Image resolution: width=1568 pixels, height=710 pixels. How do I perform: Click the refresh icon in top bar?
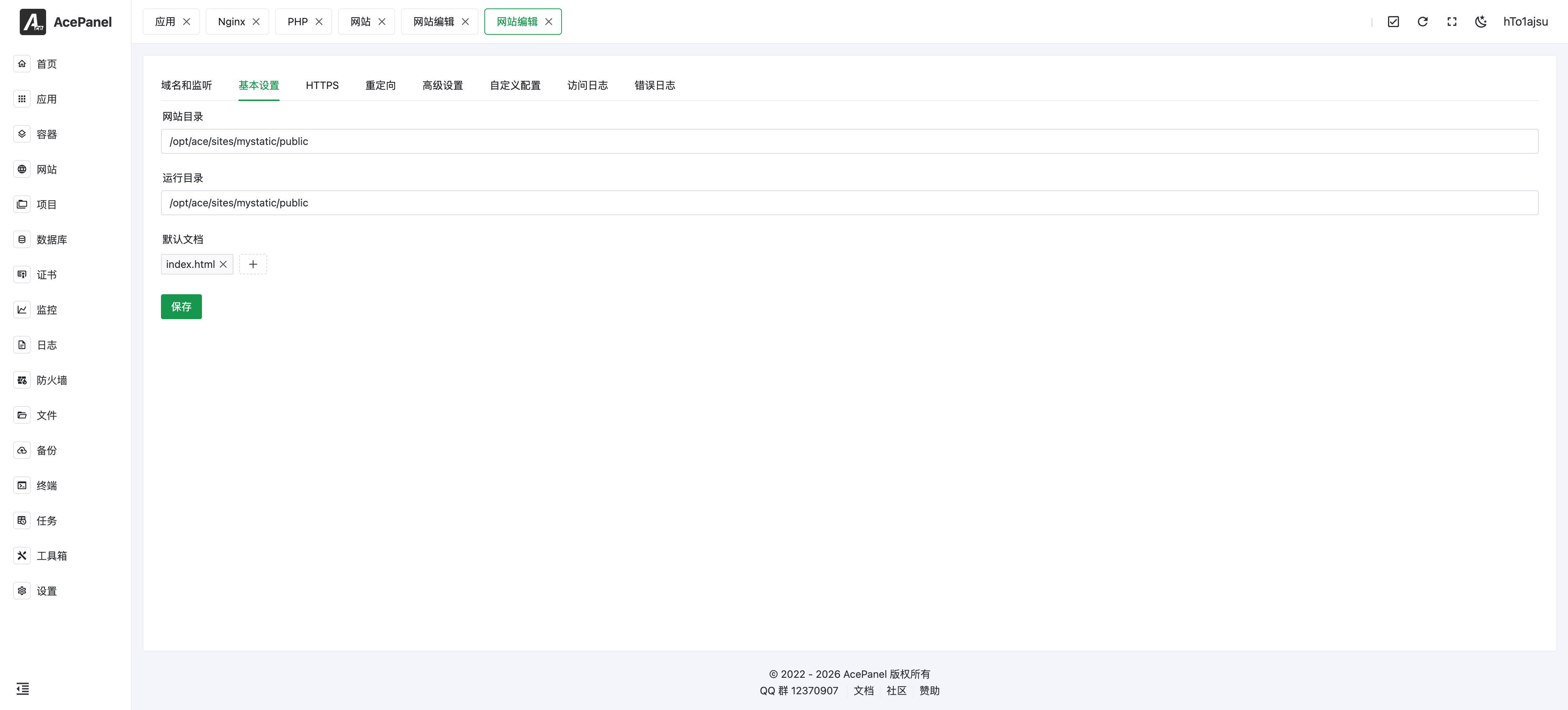(x=1422, y=22)
